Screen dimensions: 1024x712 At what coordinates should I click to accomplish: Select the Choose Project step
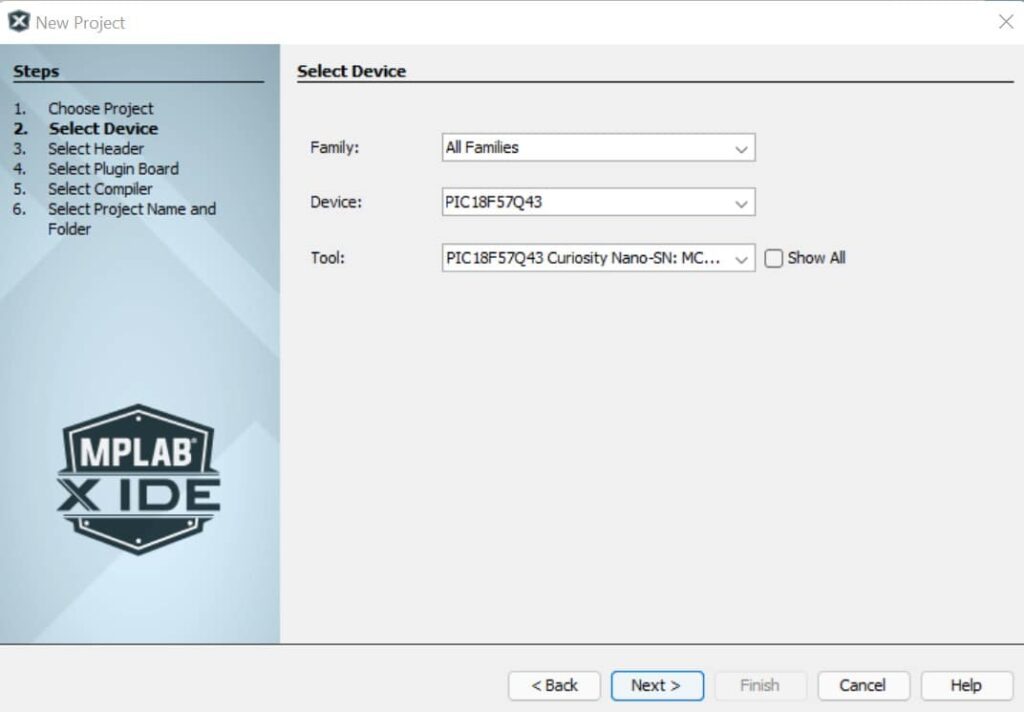click(x=100, y=108)
